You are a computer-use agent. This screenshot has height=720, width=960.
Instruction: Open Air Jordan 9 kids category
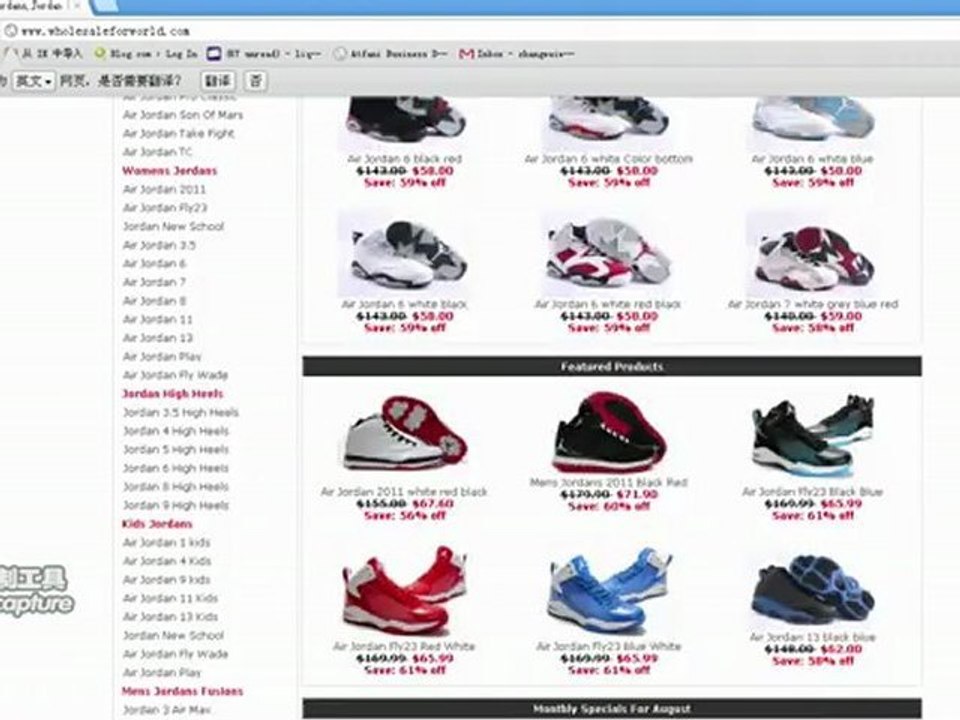click(x=167, y=579)
